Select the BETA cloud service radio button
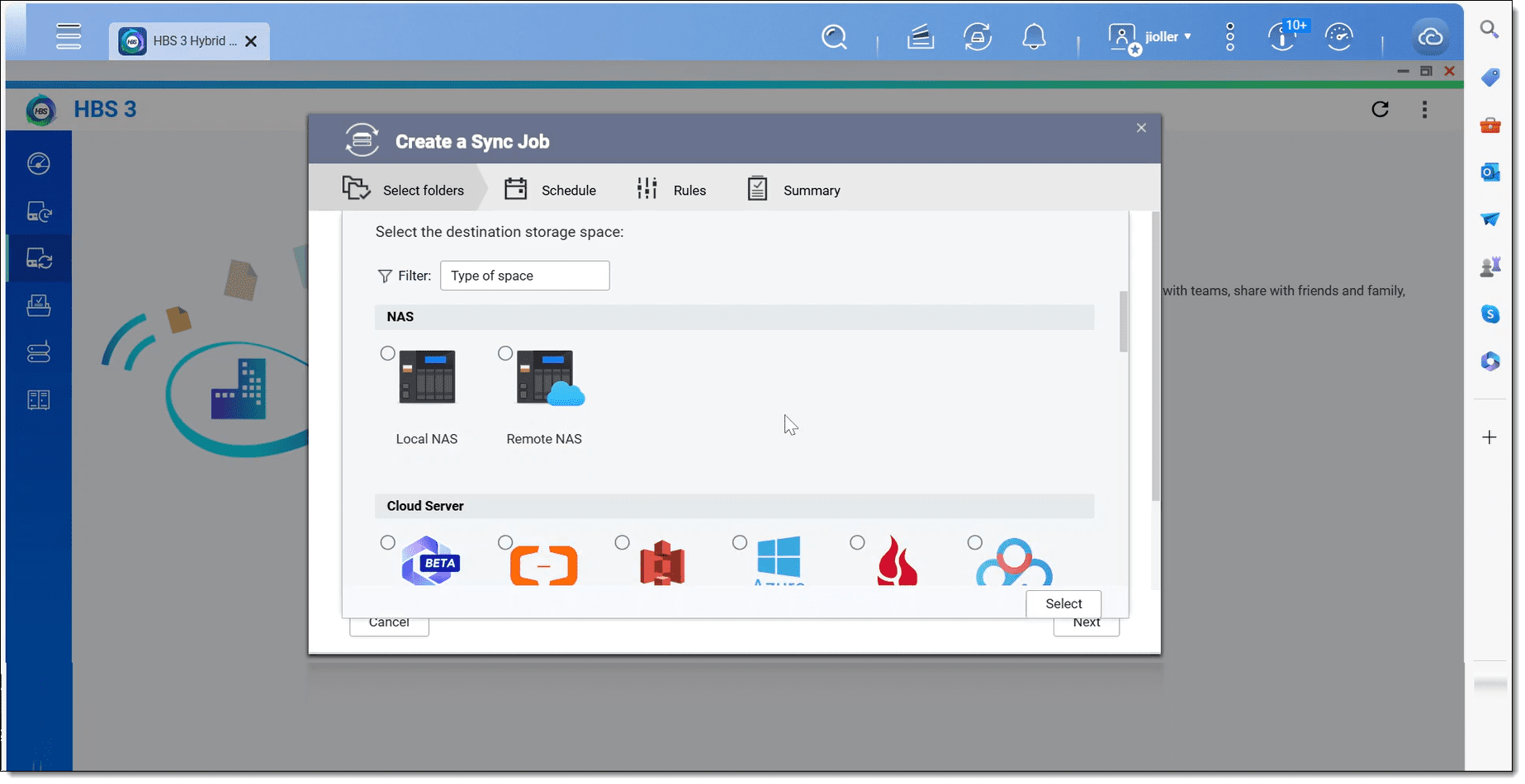The width and height of the screenshot is (1525, 784). tap(387, 542)
